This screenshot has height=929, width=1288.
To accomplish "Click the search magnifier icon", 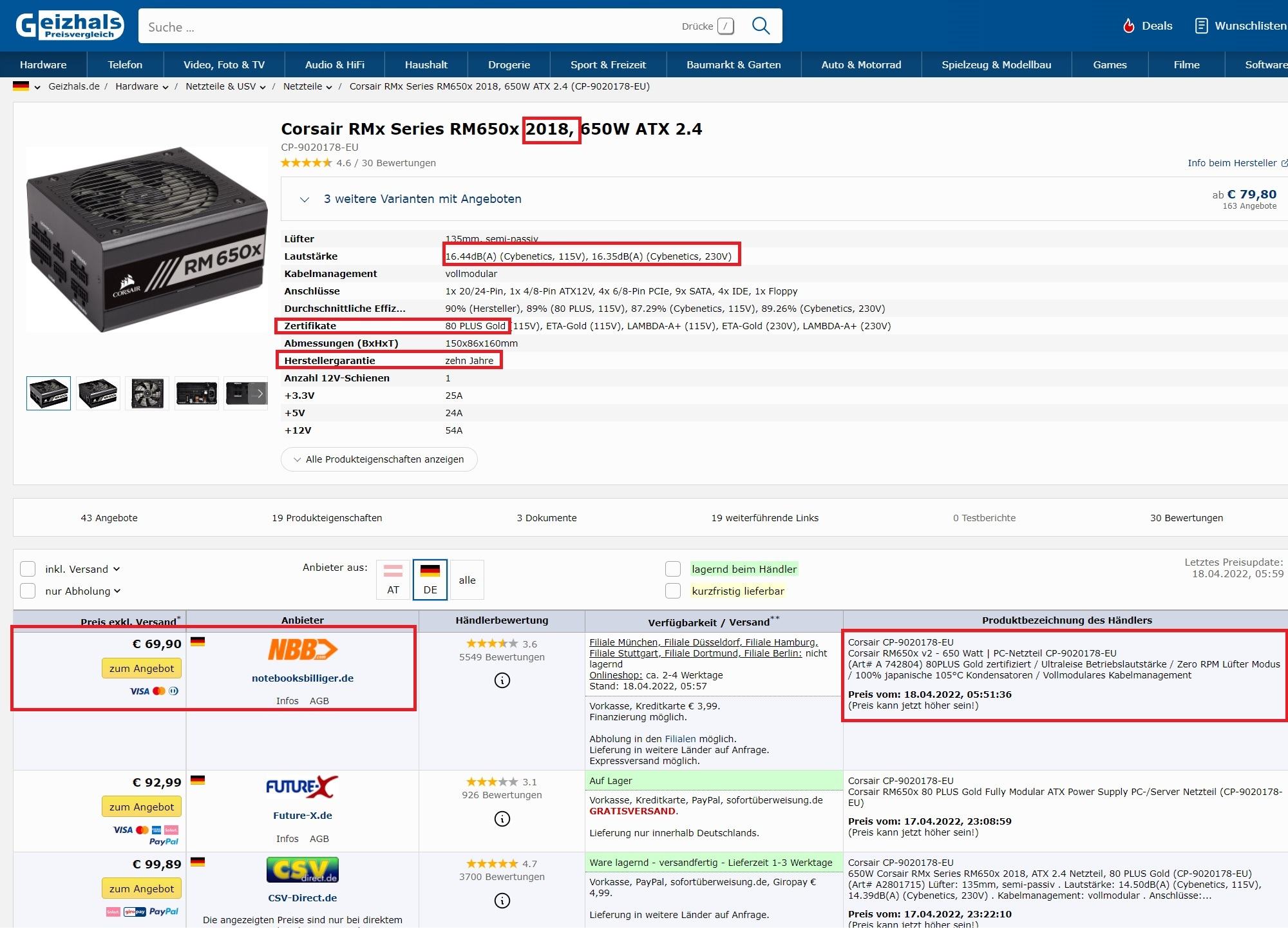I will tap(761, 26).
